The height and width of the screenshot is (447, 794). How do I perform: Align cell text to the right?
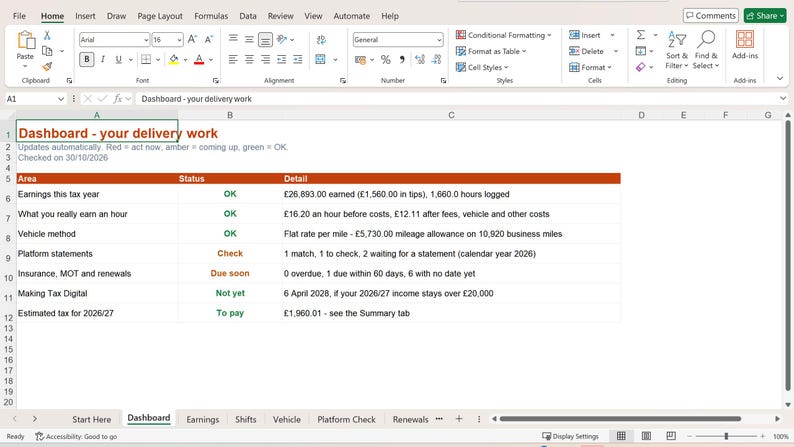pos(265,60)
